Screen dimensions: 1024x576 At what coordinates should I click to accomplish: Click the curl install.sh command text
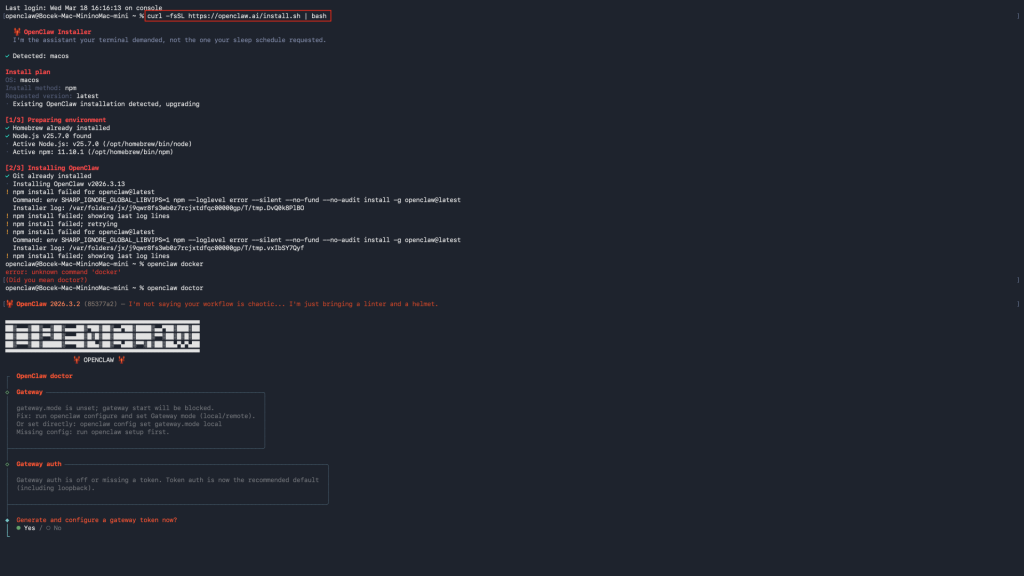tap(237, 16)
